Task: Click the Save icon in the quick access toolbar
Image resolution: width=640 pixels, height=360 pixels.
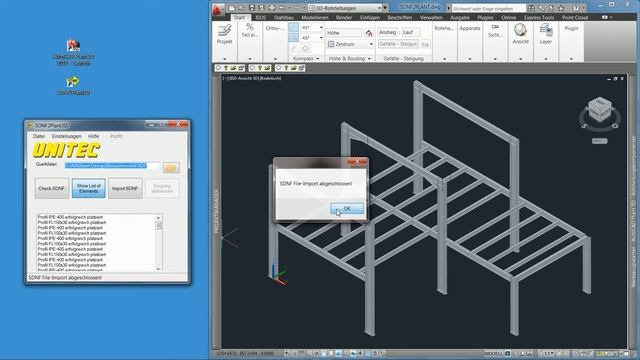Action: [x=252, y=8]
